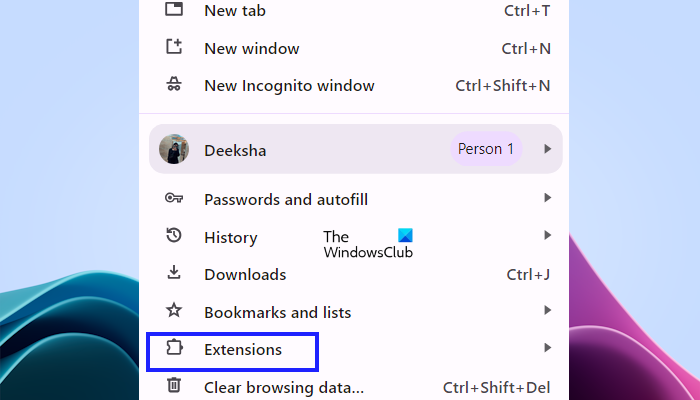
Task: Click the Extensions puzzle icon
Action: coord(174,349)
